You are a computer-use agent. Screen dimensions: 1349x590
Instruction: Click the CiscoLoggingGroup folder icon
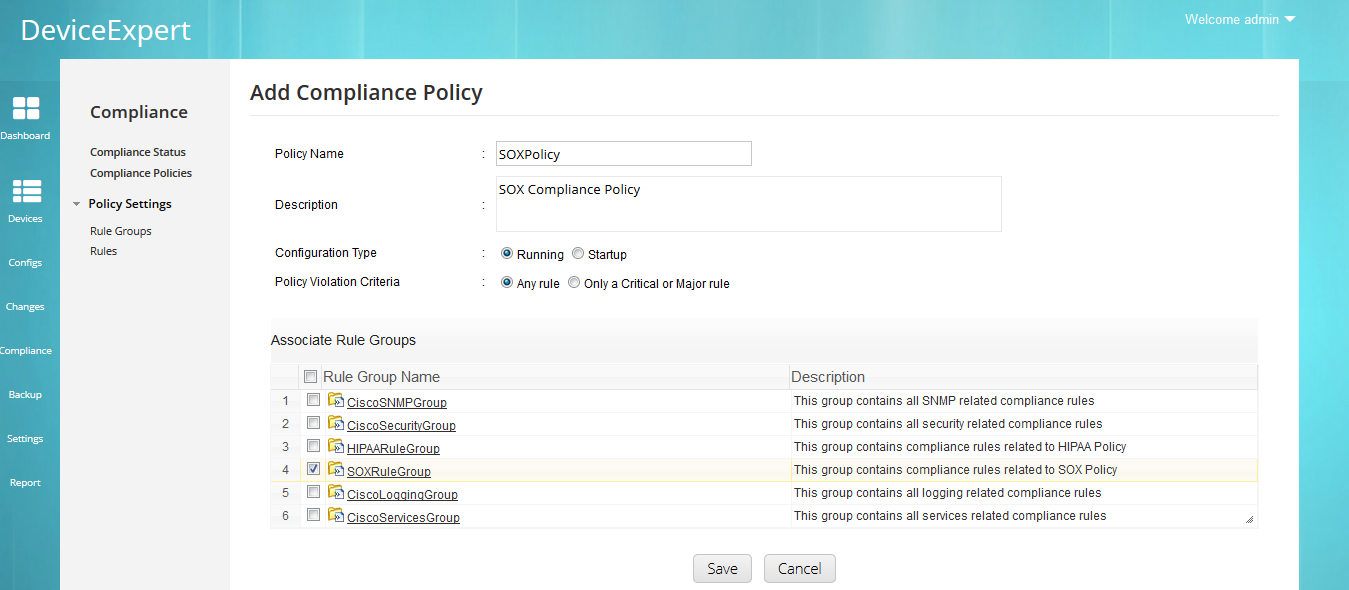[x=336, y=493]
